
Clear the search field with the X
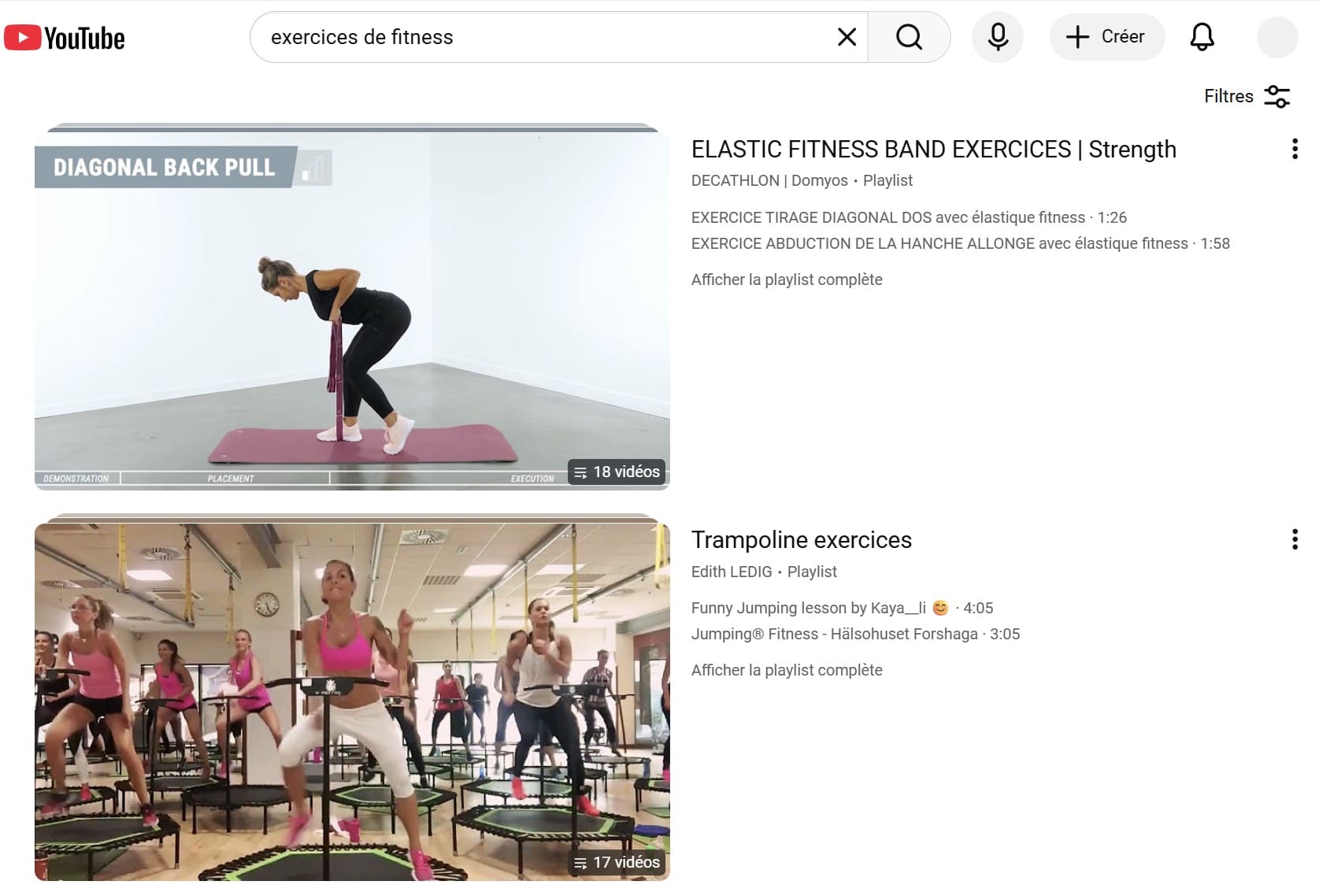[x=847, y=37]
